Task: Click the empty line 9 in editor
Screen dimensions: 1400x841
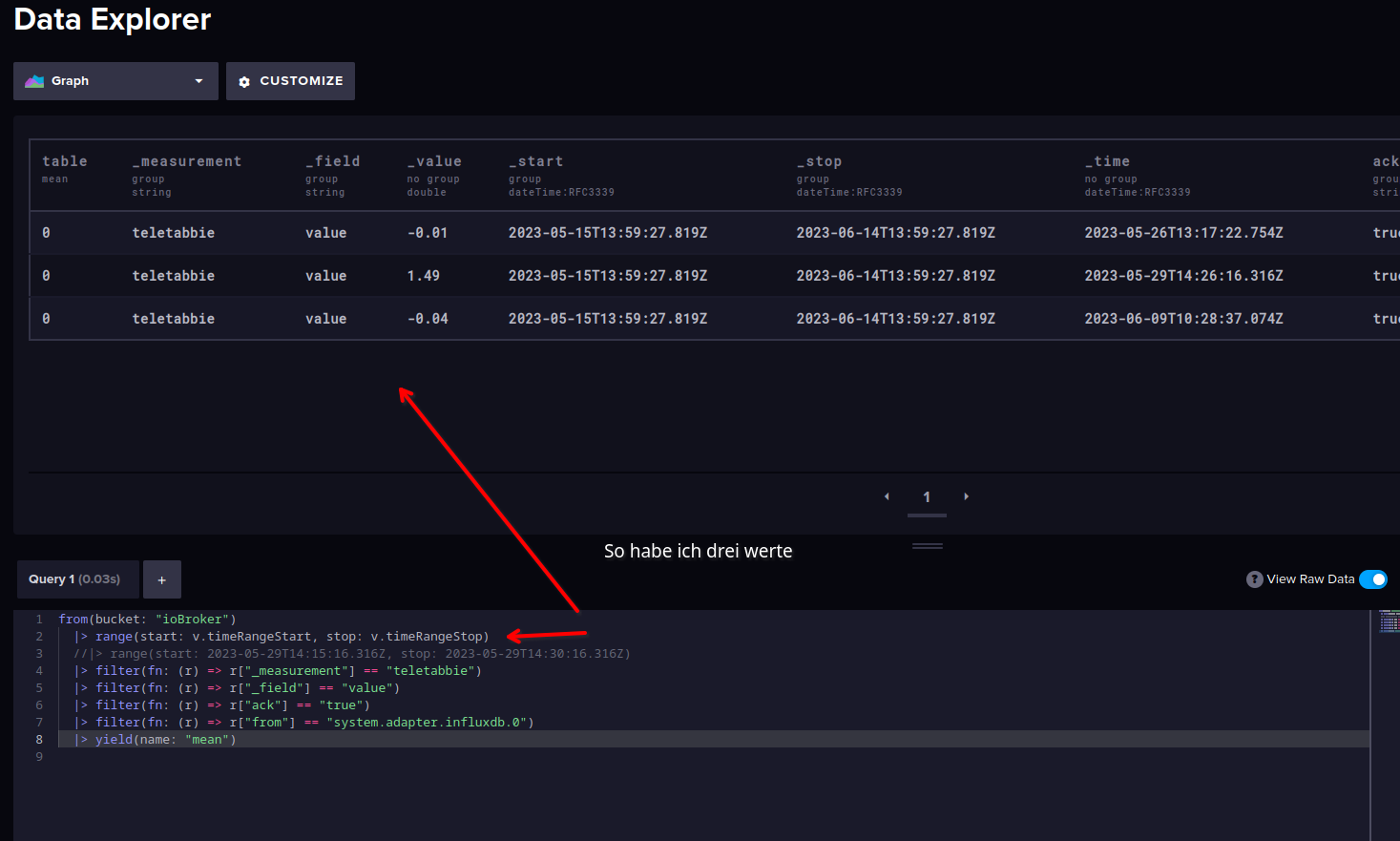Action: click(x=714, y=757)
